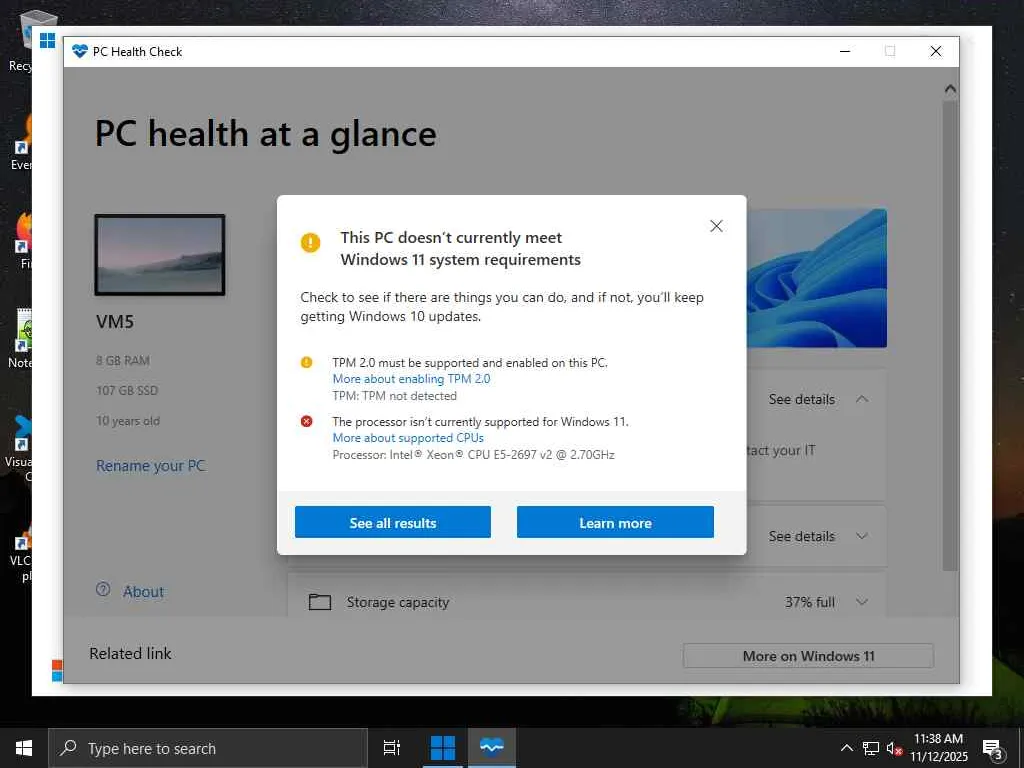1024x768 pixels.
Task: Click Rename your PC link
Action: pos(151,466)
